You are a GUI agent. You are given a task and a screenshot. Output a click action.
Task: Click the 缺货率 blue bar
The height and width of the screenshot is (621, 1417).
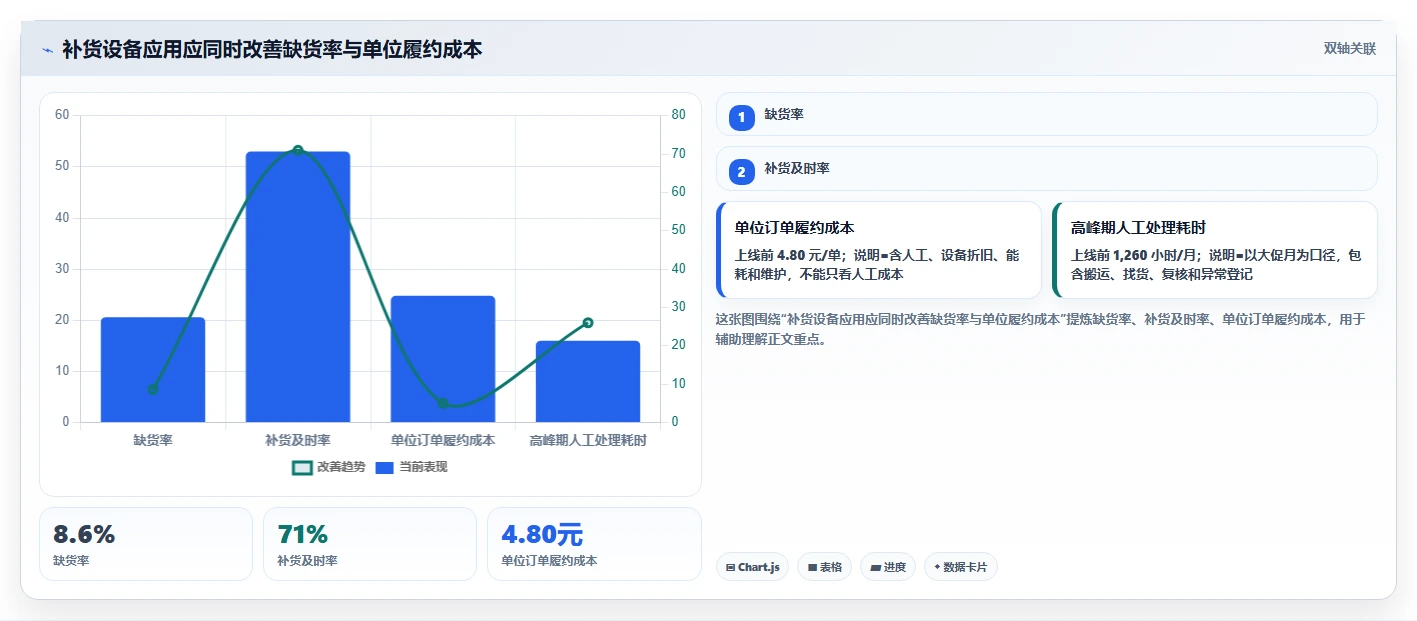click(x=153, y=370)
